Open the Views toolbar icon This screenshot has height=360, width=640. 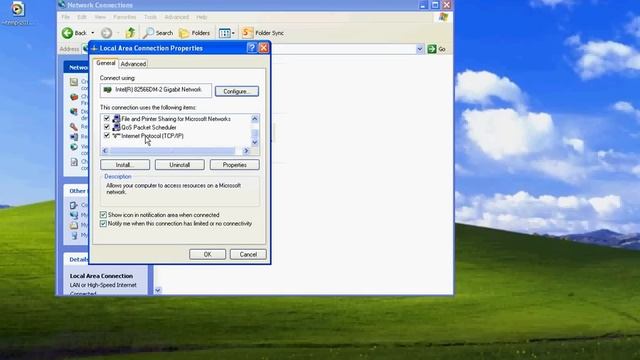(224, 33)
